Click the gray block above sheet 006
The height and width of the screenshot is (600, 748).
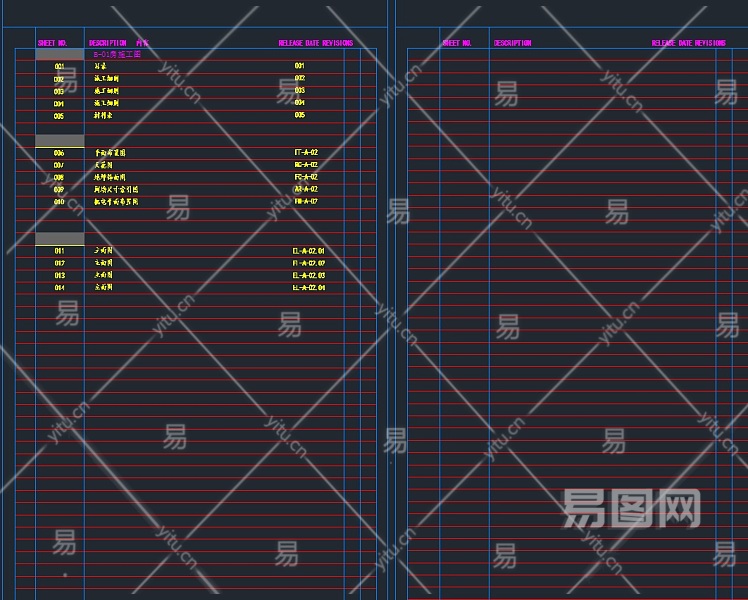(x=60, y=140)
